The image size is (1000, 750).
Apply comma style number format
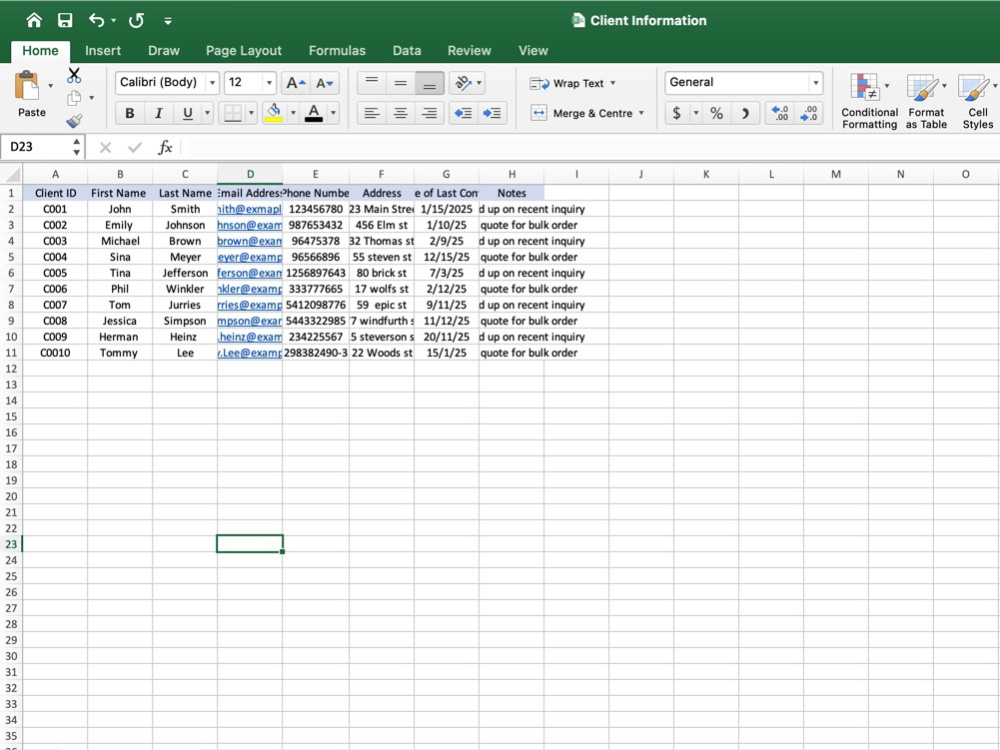(745, 114)
